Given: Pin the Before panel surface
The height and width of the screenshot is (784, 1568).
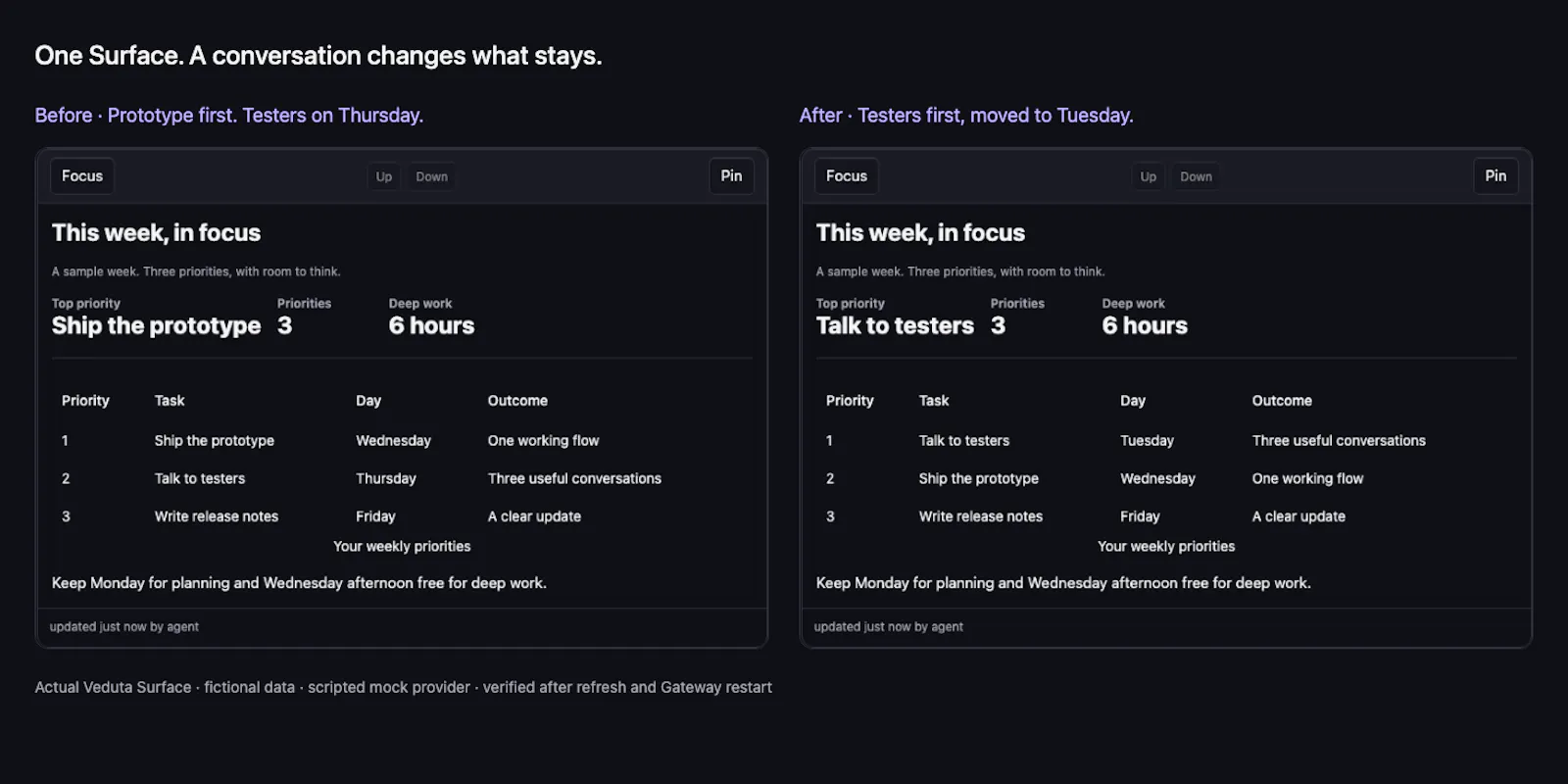Looking at the screenshot, I should coord(731,176).
